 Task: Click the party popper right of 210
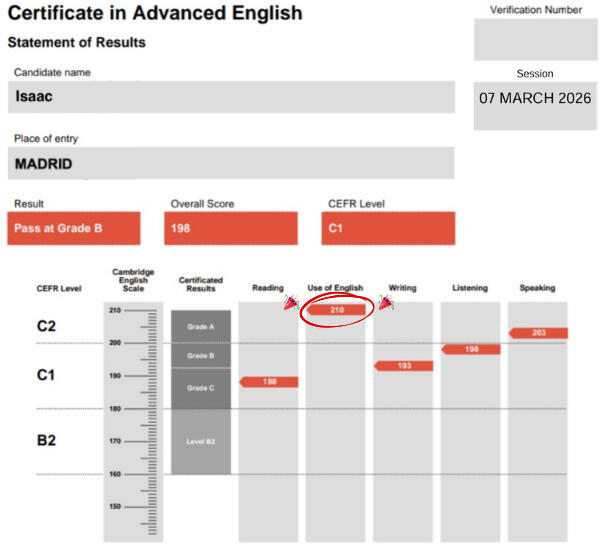tap(386, 303)
